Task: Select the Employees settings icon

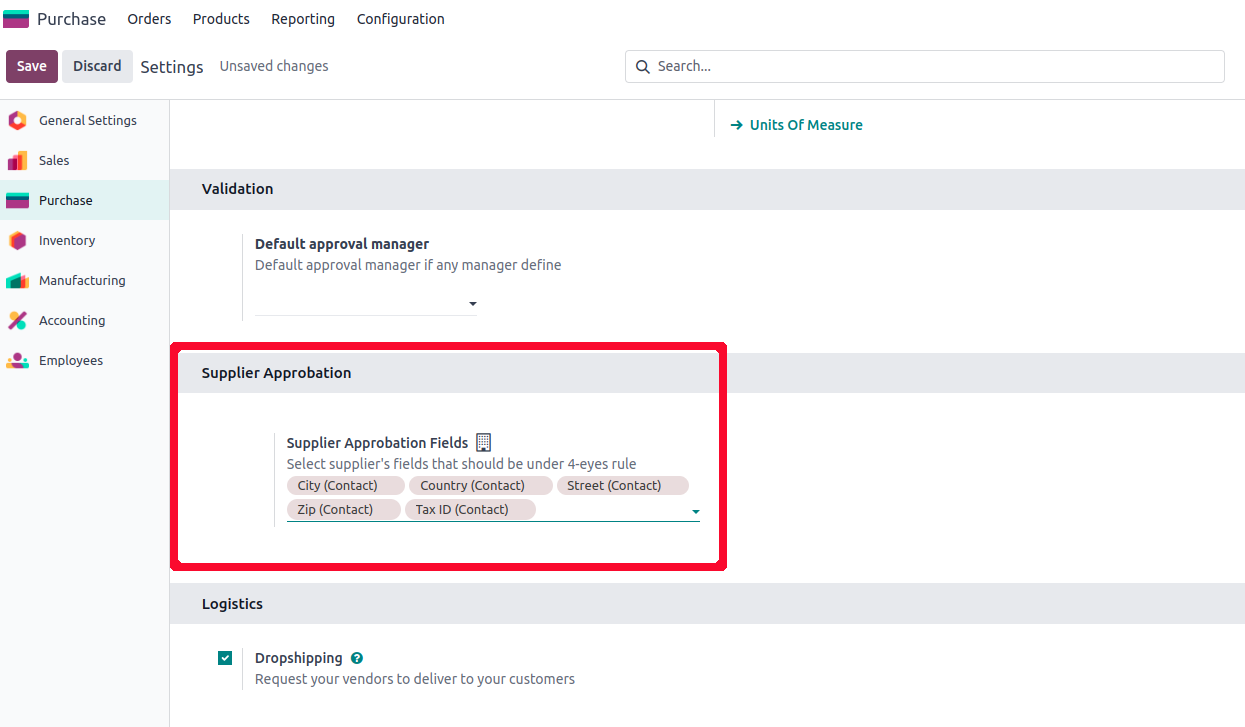Action: coord(17,361)
